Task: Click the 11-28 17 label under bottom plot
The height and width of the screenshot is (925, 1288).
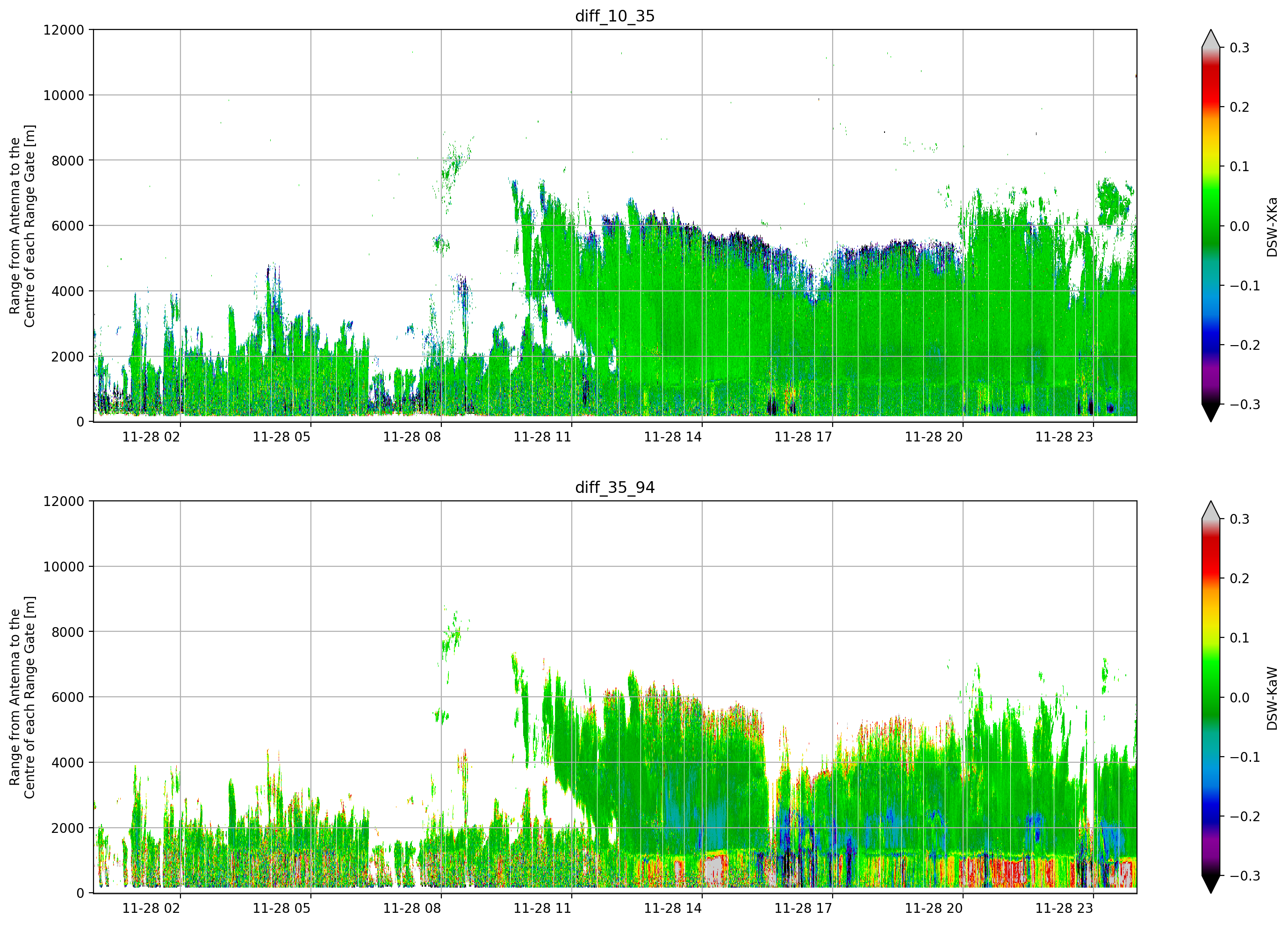Action: click(x=804, y=909)
